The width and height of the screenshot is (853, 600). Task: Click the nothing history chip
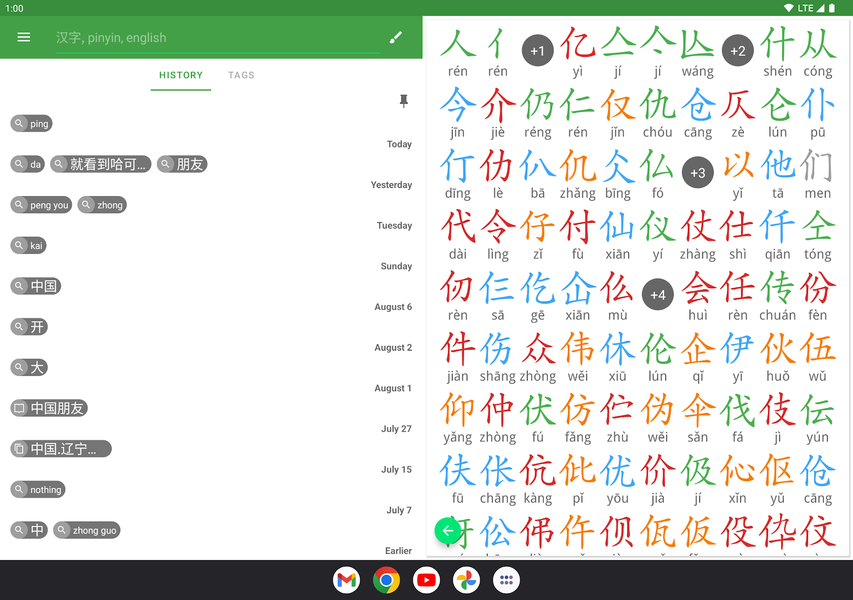click(x=37, y=489)
